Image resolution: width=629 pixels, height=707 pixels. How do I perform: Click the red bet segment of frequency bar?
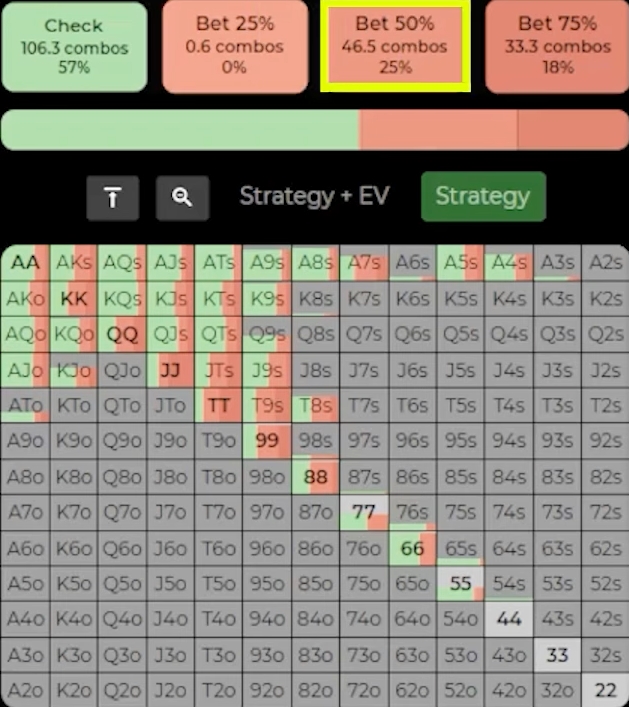pos(438,130)
